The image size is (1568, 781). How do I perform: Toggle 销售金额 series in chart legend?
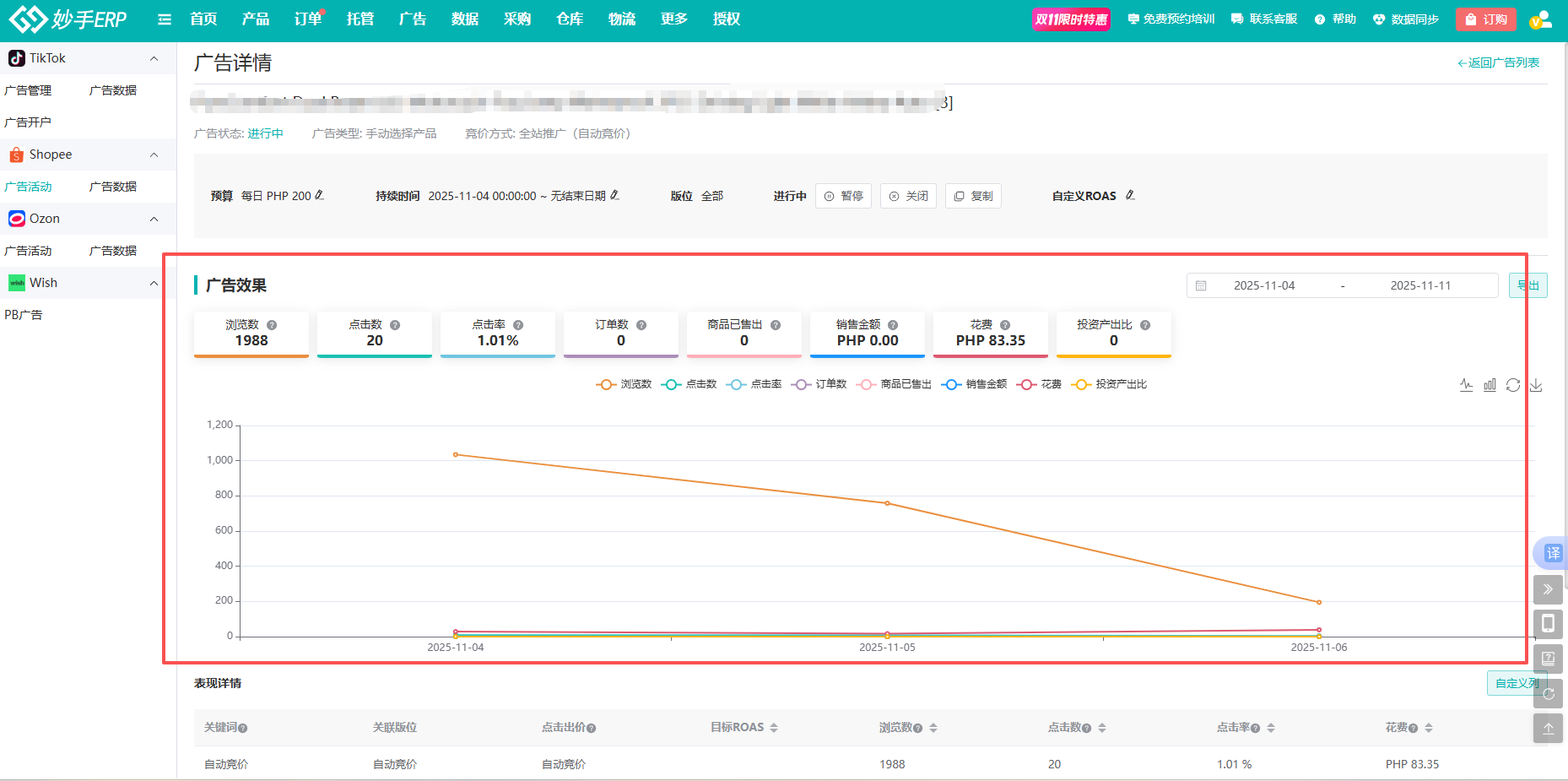[975, 384]
